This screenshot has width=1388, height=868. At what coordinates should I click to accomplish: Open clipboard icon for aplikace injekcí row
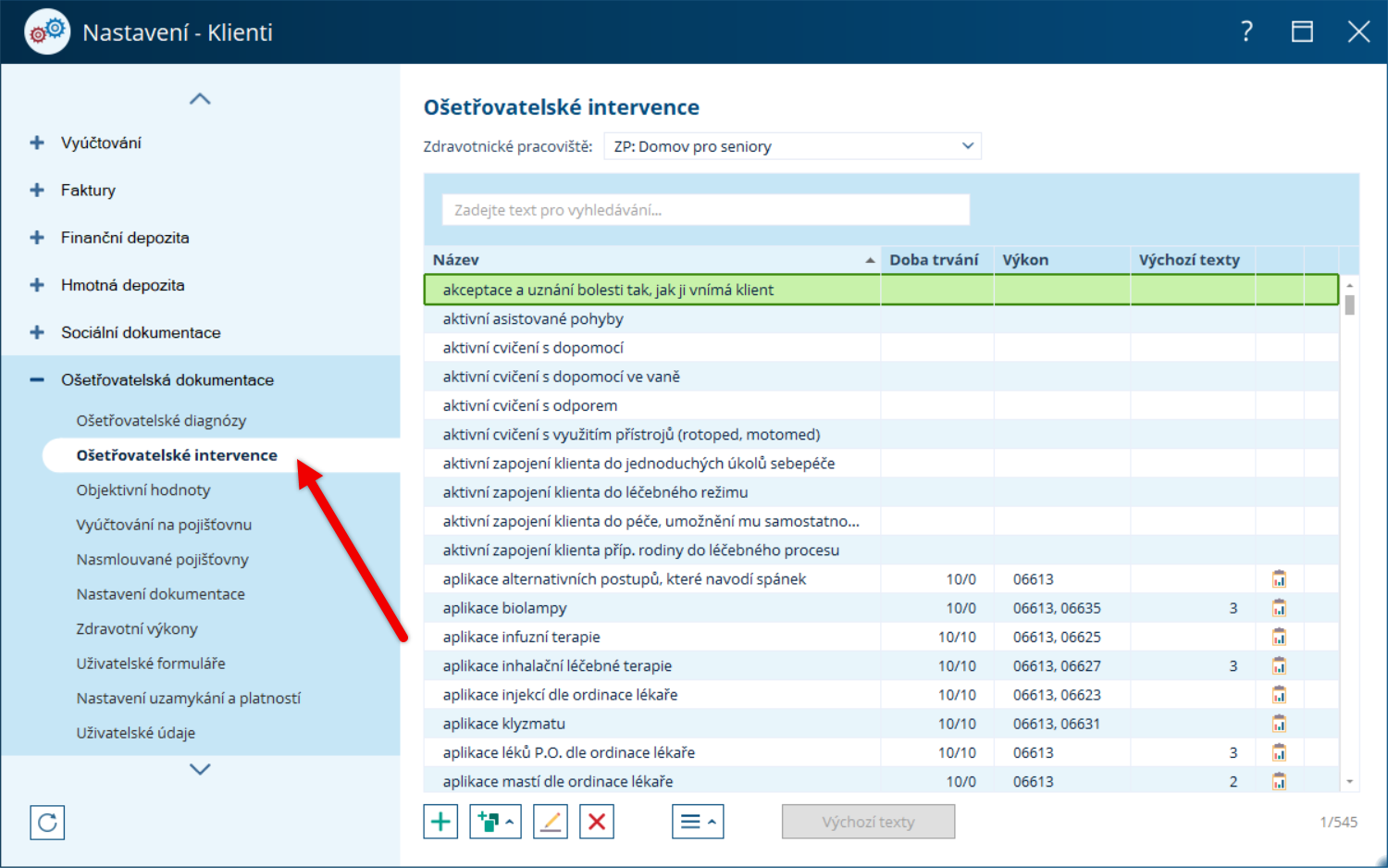(1279, 695)
